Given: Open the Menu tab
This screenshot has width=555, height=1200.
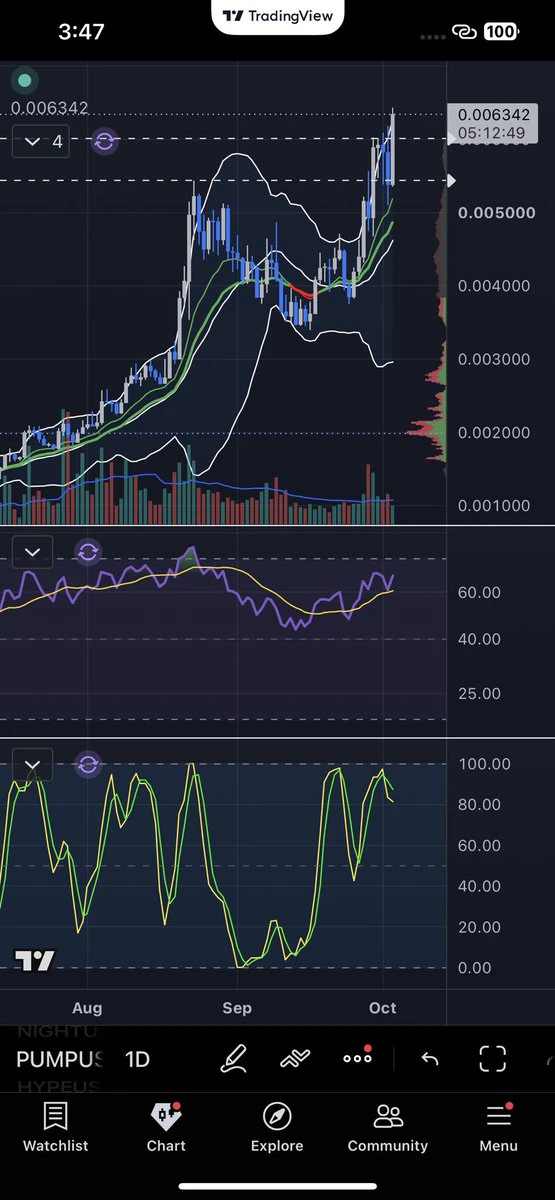Looking at the screenshot, I should pos(498,1127).
